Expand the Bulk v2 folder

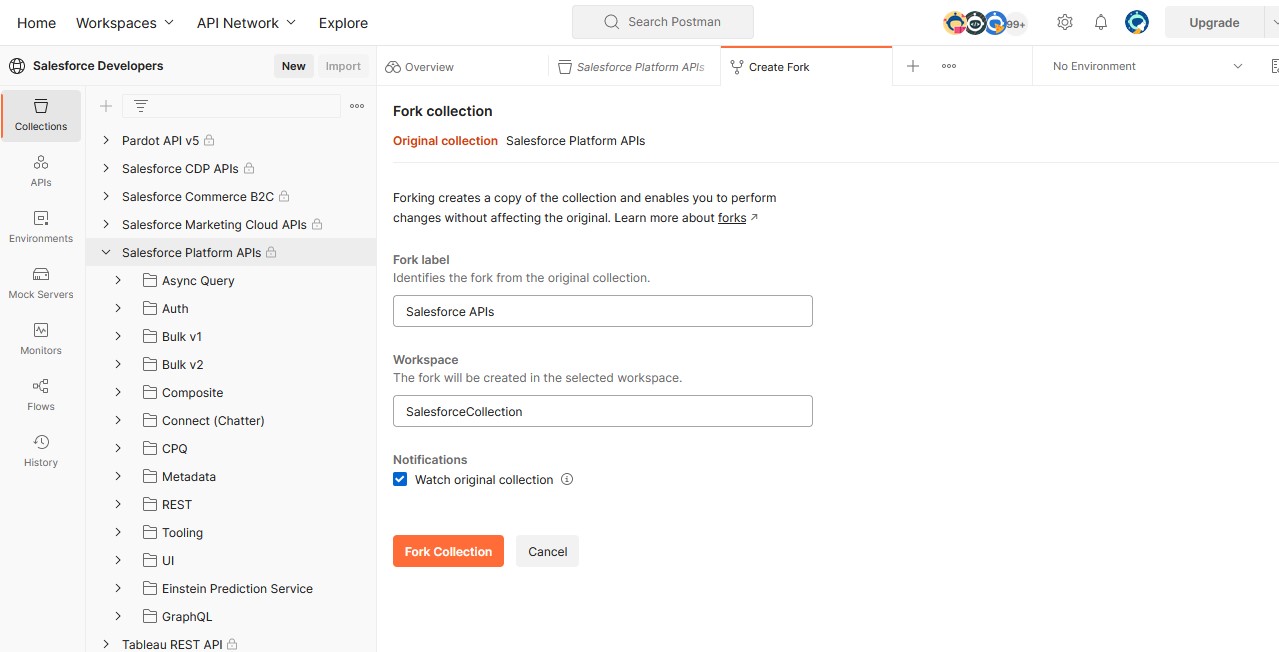(x=118, y=364)
